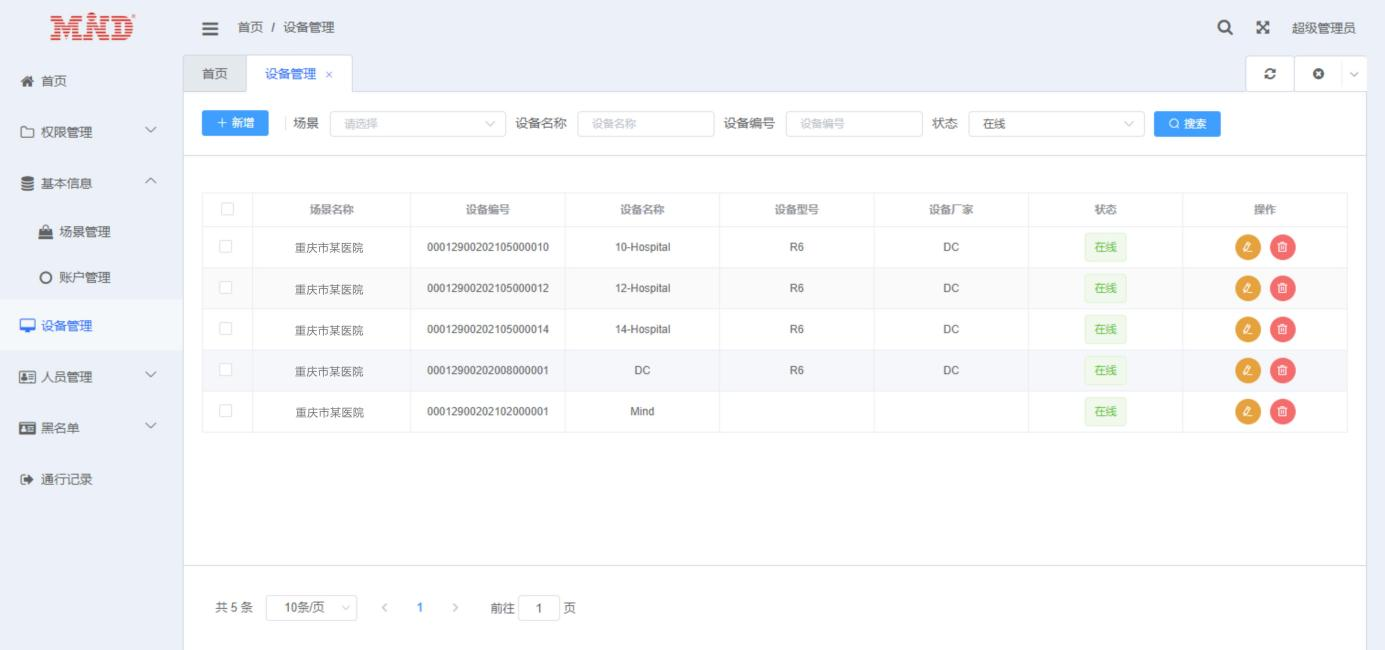Delete the Mind device row
Viewport: 1385px width, 650px height.
click(1283, 411)
